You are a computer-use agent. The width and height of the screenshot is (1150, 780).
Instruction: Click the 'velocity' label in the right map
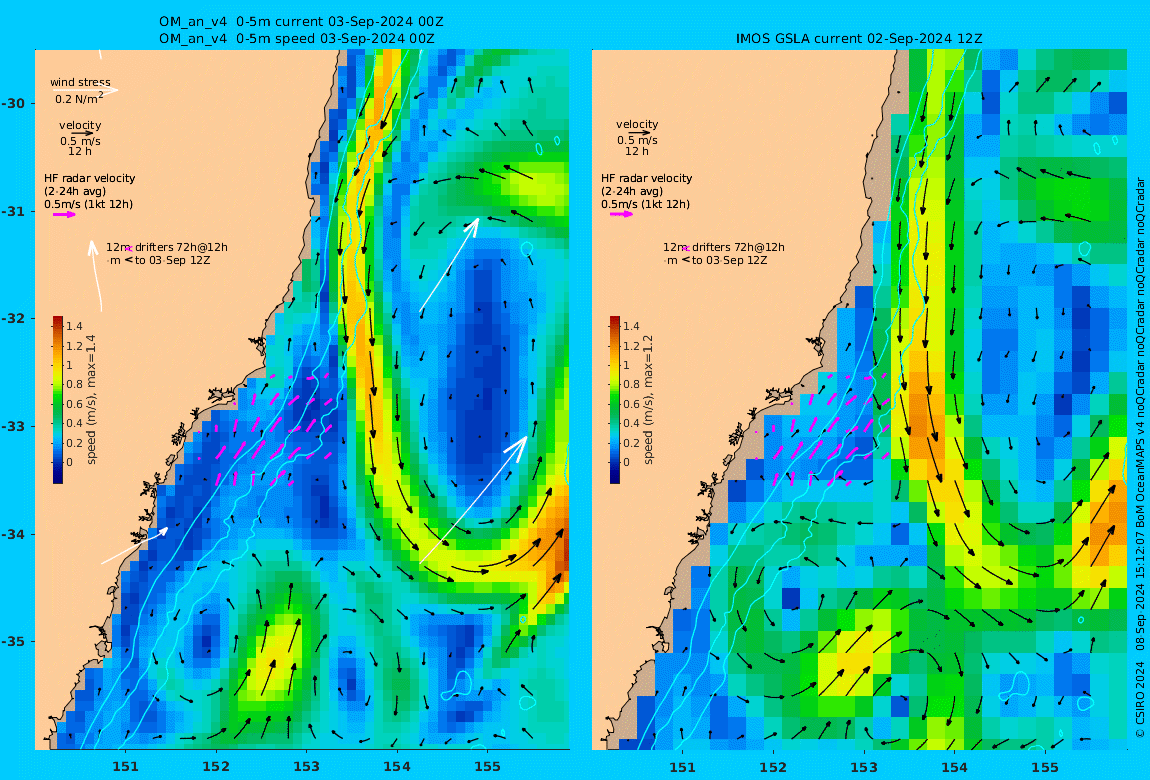(637, 125)
